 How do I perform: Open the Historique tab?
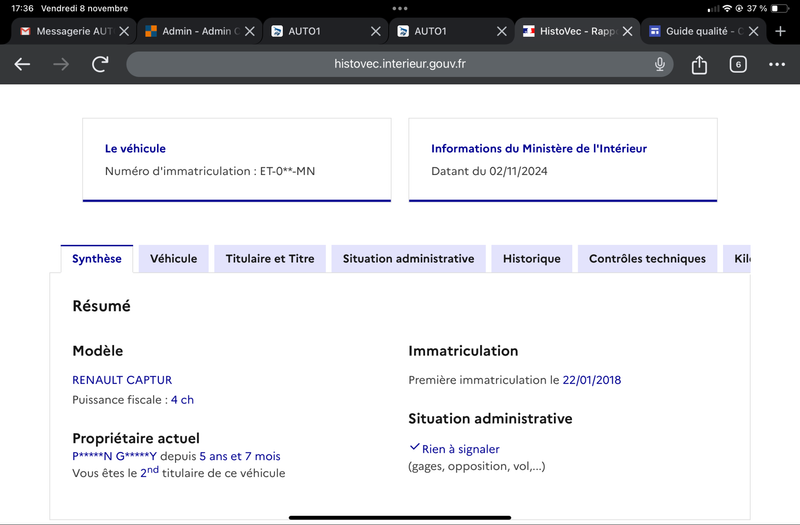click(x=532, y=259)
